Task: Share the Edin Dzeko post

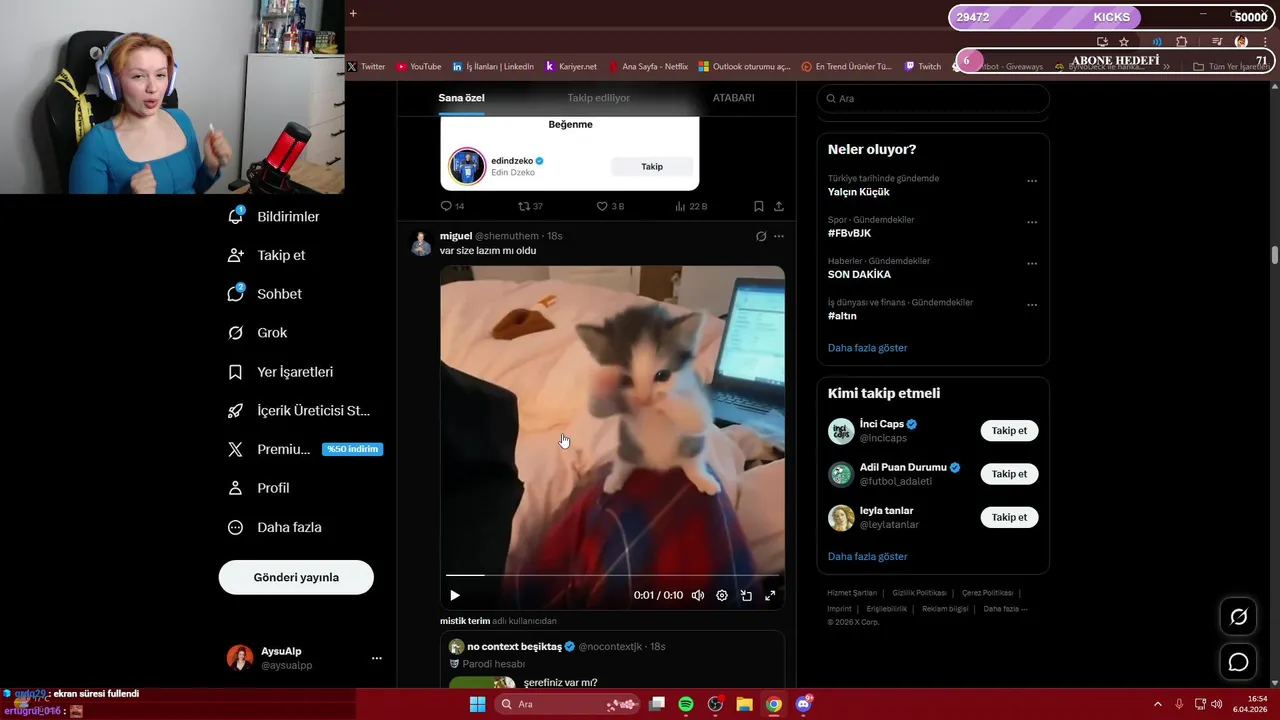Action: click(779, 206)
